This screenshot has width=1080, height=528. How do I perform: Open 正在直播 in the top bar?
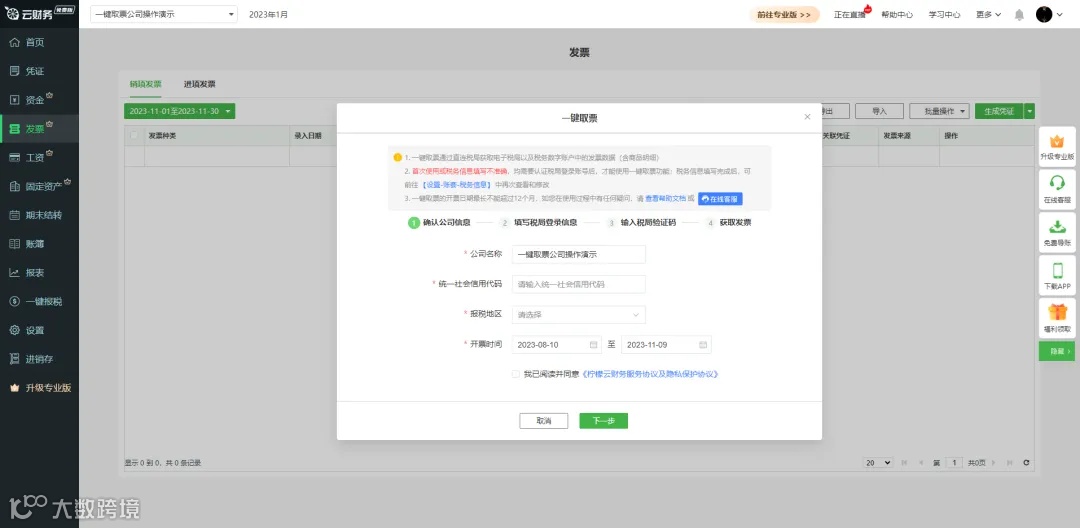coord(849,14)
